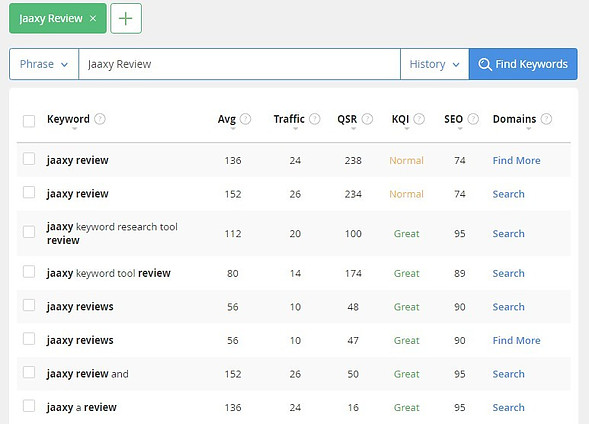Toggle the select-all checkbox in header
The width and height of the screenshot is (589, 424).
[x=29, y=121]
